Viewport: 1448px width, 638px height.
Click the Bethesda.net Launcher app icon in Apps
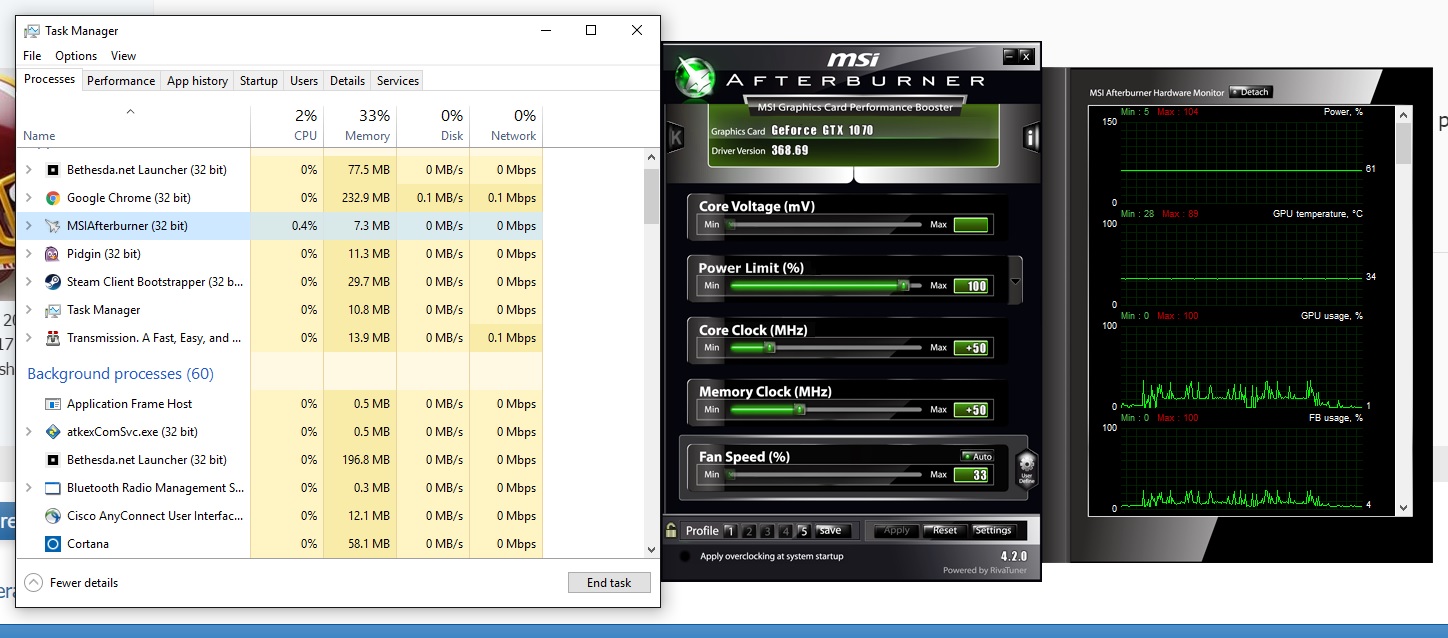pos(53,170)
